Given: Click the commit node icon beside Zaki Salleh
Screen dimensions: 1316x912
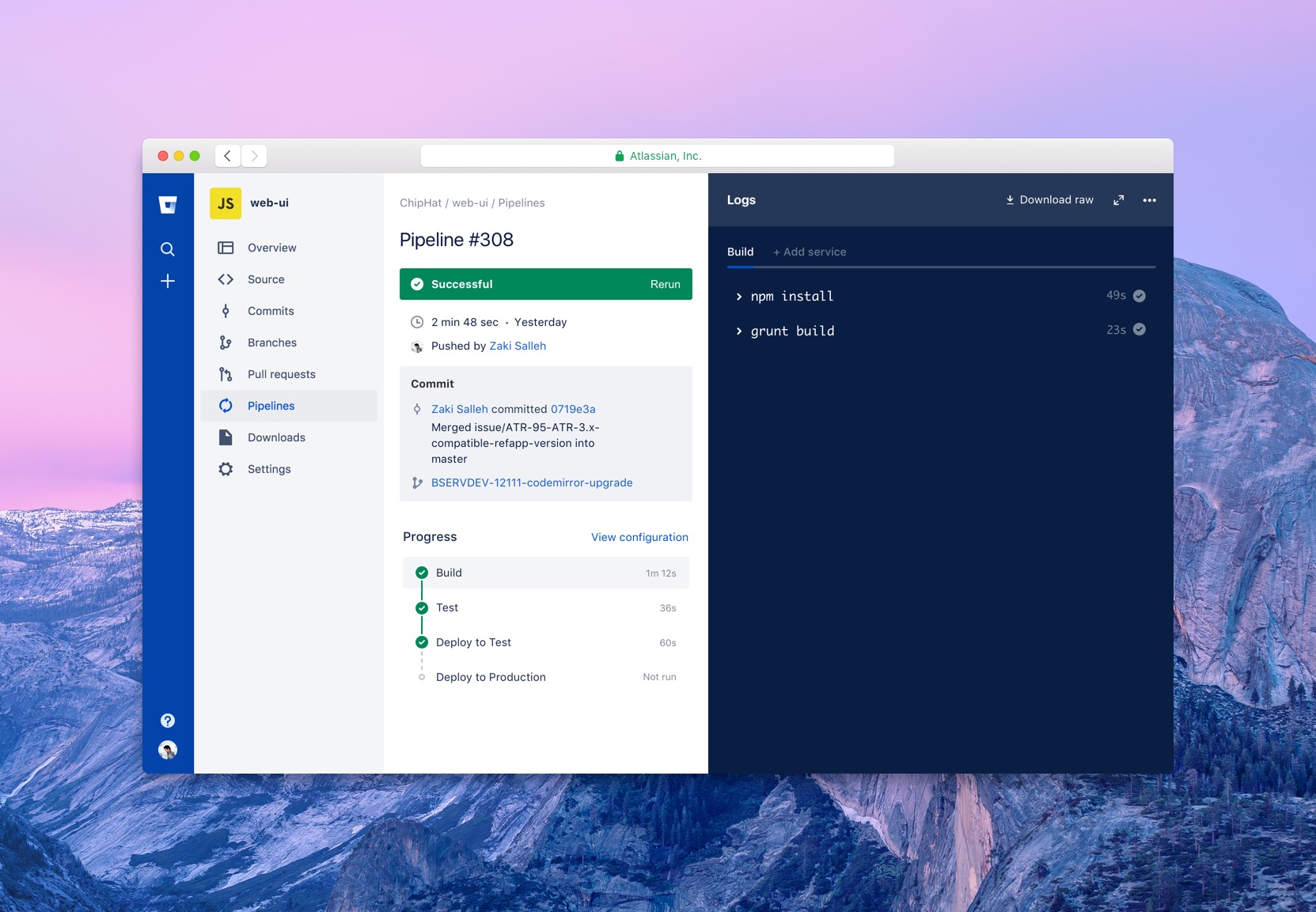Looking at the screenshot, I should coord(417,409).
